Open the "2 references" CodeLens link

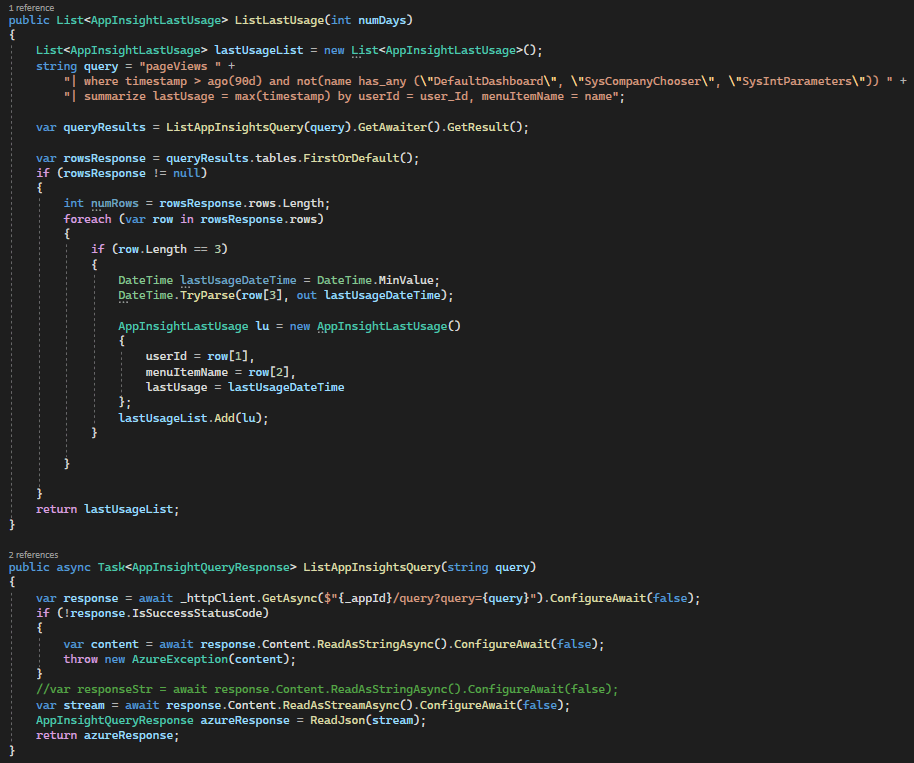(33, 554)
